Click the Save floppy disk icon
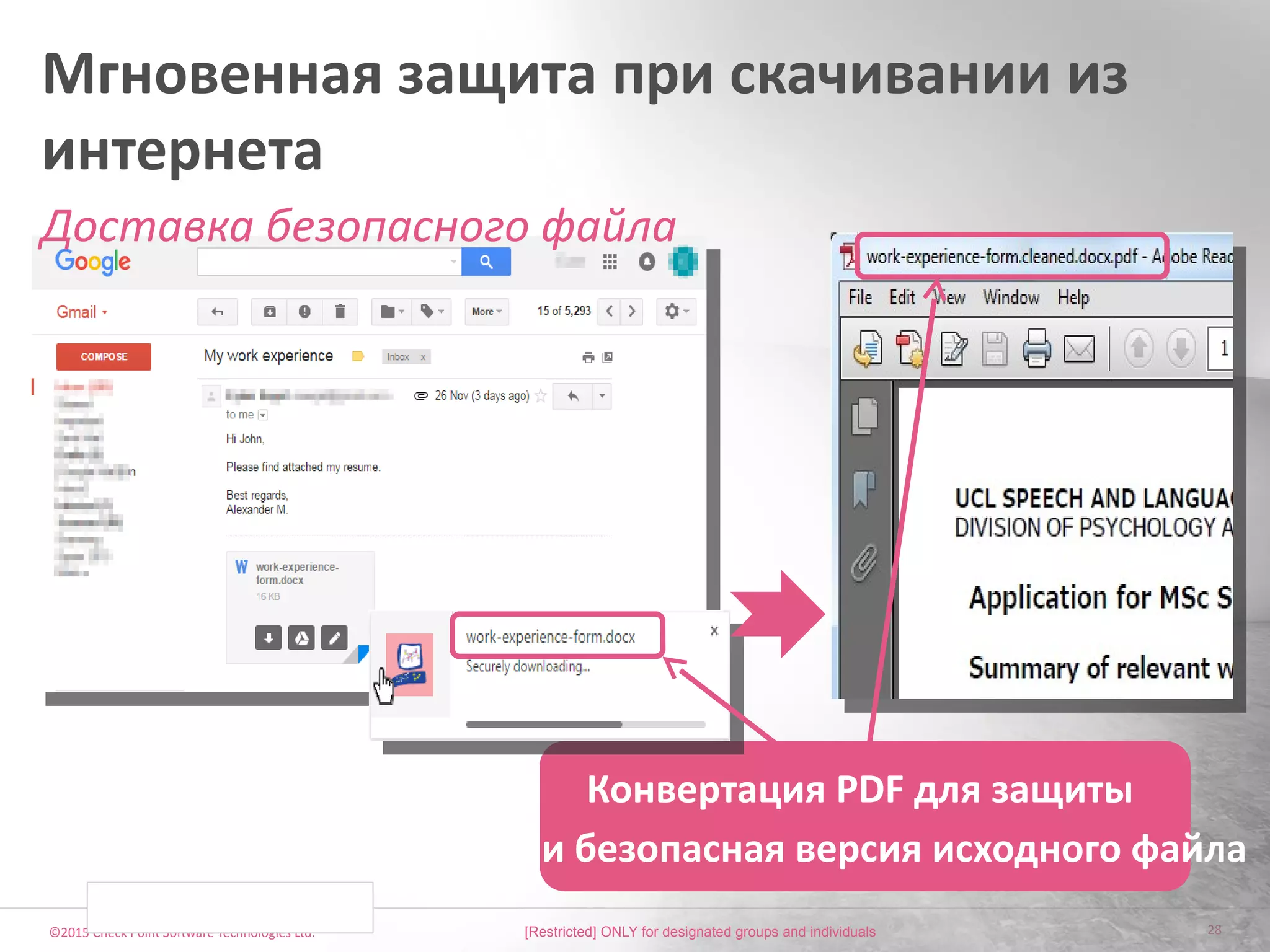Screen dimensions: 1270x952 pyautogui.click(x=994, y=348)
